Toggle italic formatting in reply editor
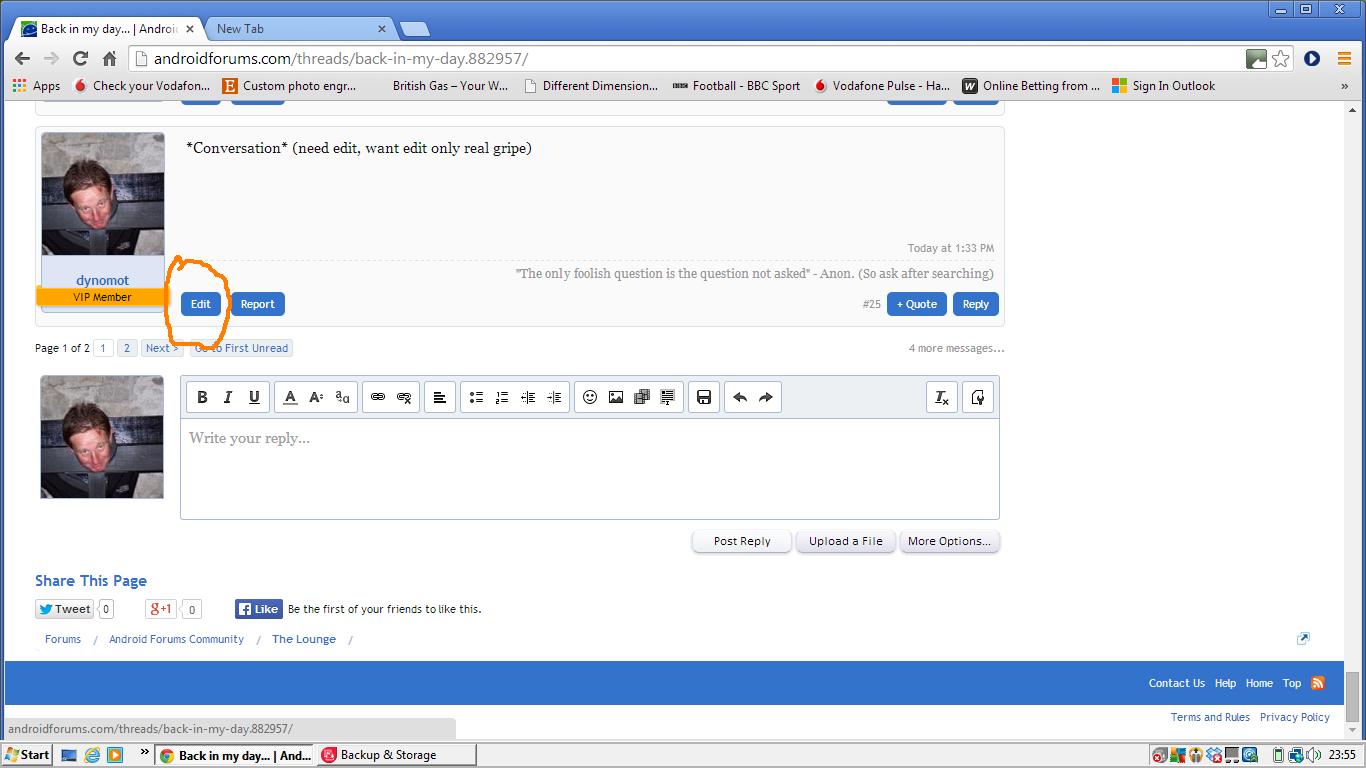Screen dimensions: 1366x768 click(x=228, y=397)
